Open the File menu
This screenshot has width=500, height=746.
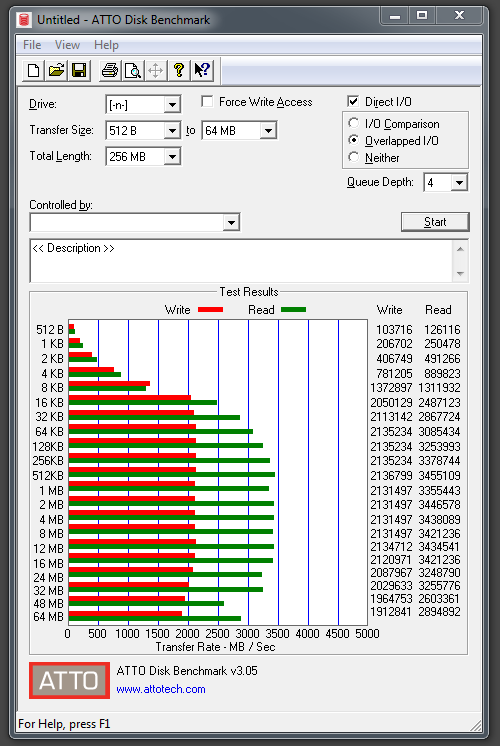(x=32, y=45)
